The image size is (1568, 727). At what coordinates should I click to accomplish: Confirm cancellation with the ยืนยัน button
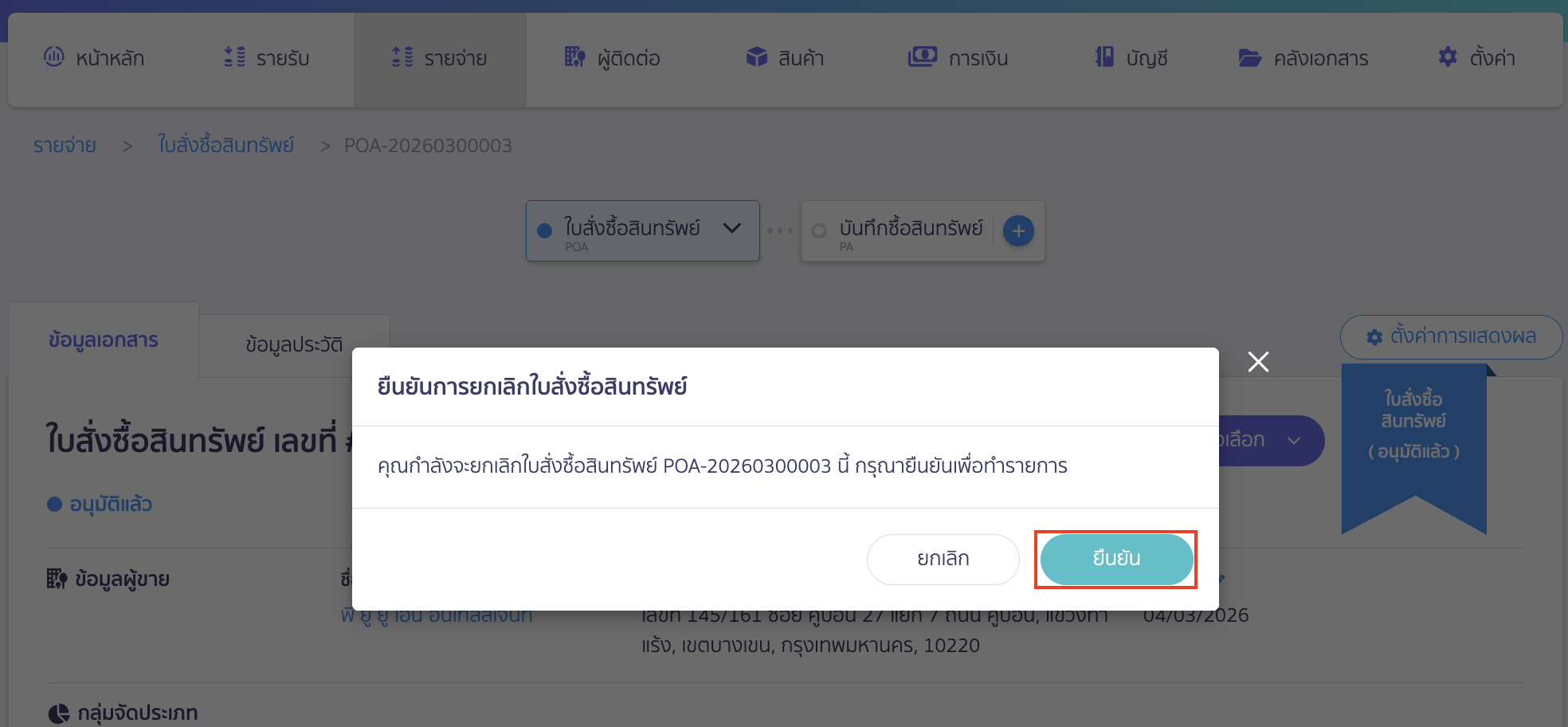tap(1115, 559)
